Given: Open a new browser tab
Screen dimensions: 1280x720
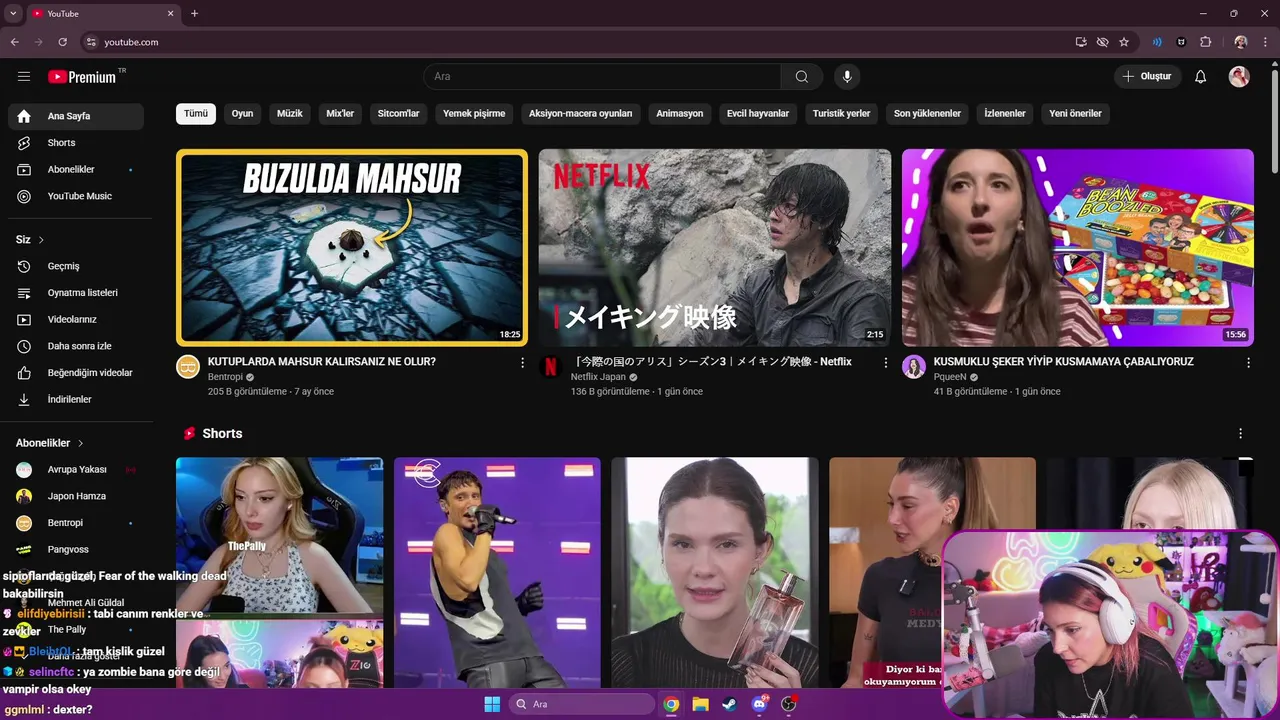Looking at the screenshot, I should pyautogui.click(x=194, y=13).
